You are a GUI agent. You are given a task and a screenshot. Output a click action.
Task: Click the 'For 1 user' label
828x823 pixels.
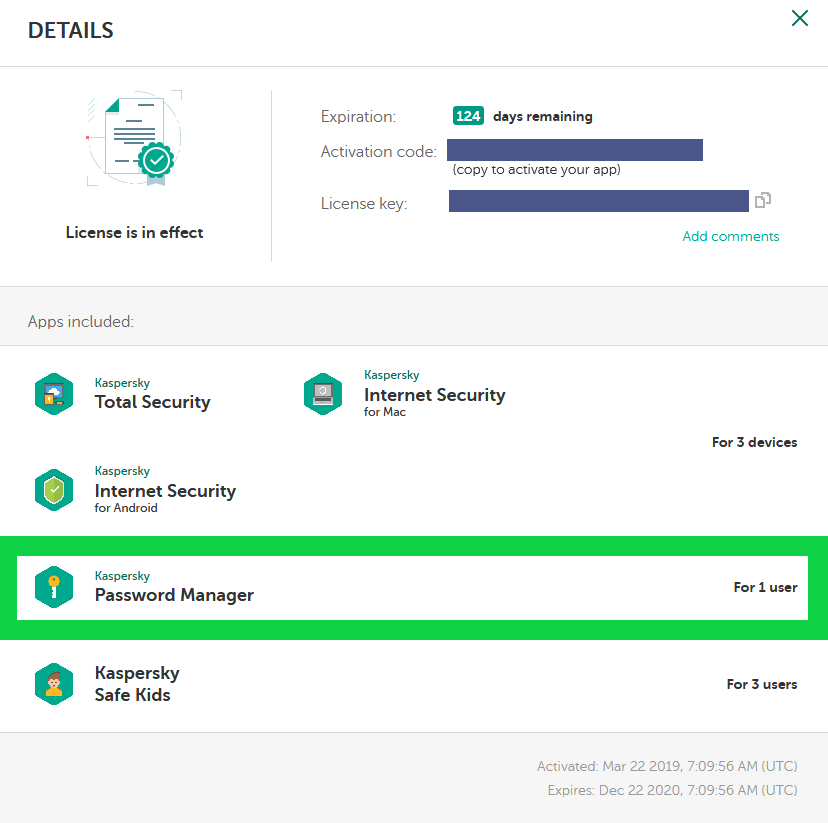765,587
